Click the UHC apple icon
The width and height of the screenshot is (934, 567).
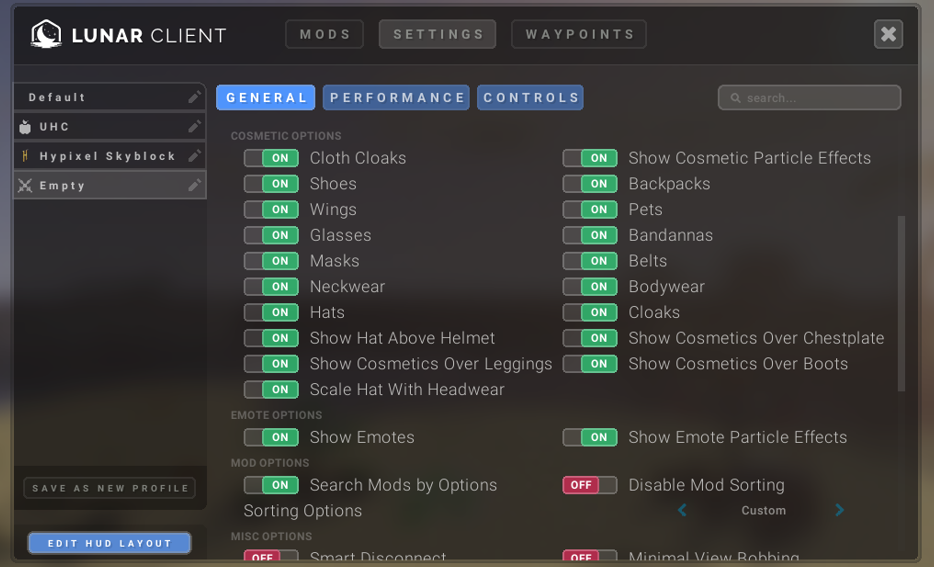point(25,126)
